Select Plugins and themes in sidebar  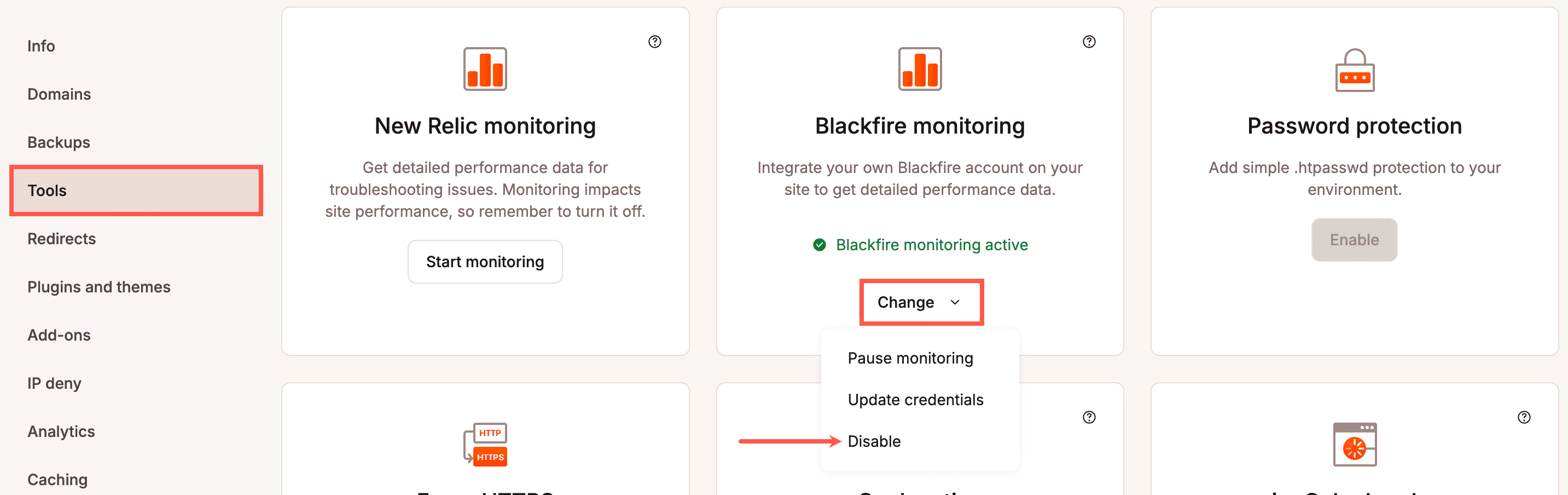click(98, 286)
